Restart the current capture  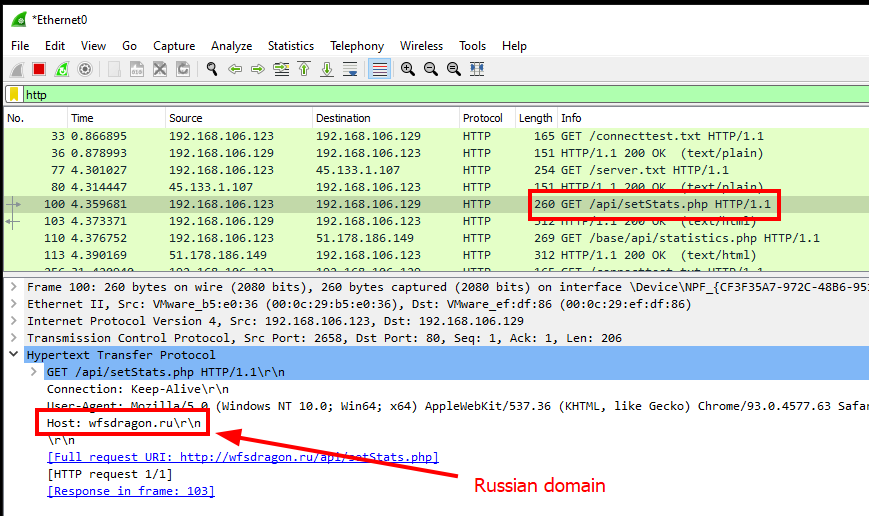[x=62, y=69]
